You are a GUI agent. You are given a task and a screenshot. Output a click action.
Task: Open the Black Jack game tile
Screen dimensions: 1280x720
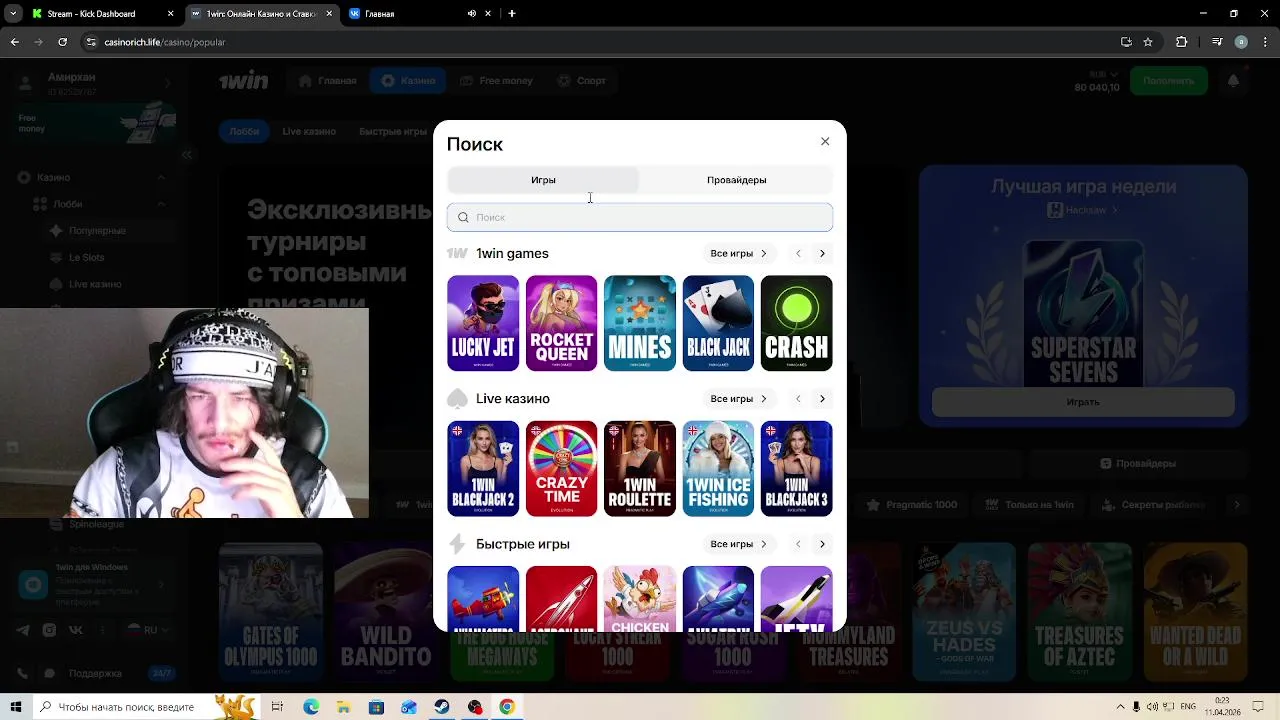click(x=718, y=323)
